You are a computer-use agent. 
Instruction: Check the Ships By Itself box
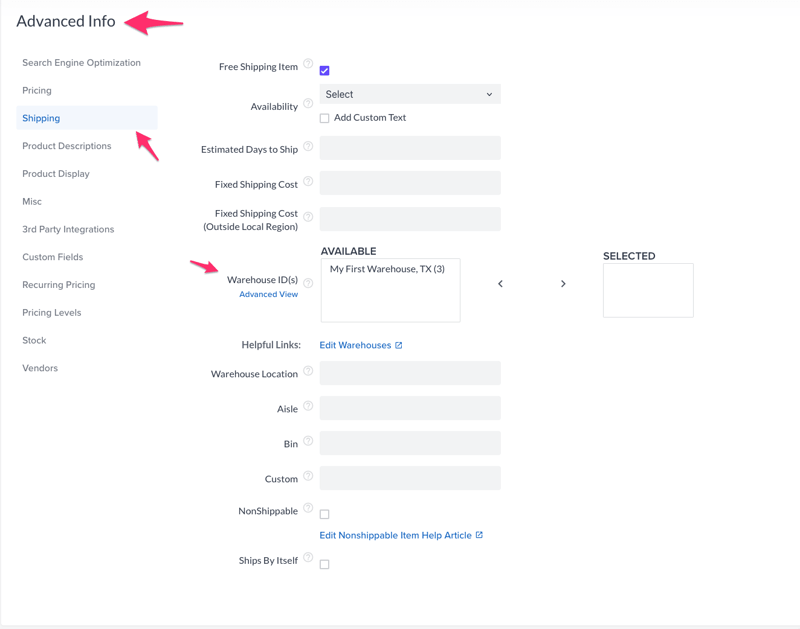pos(324,564)
